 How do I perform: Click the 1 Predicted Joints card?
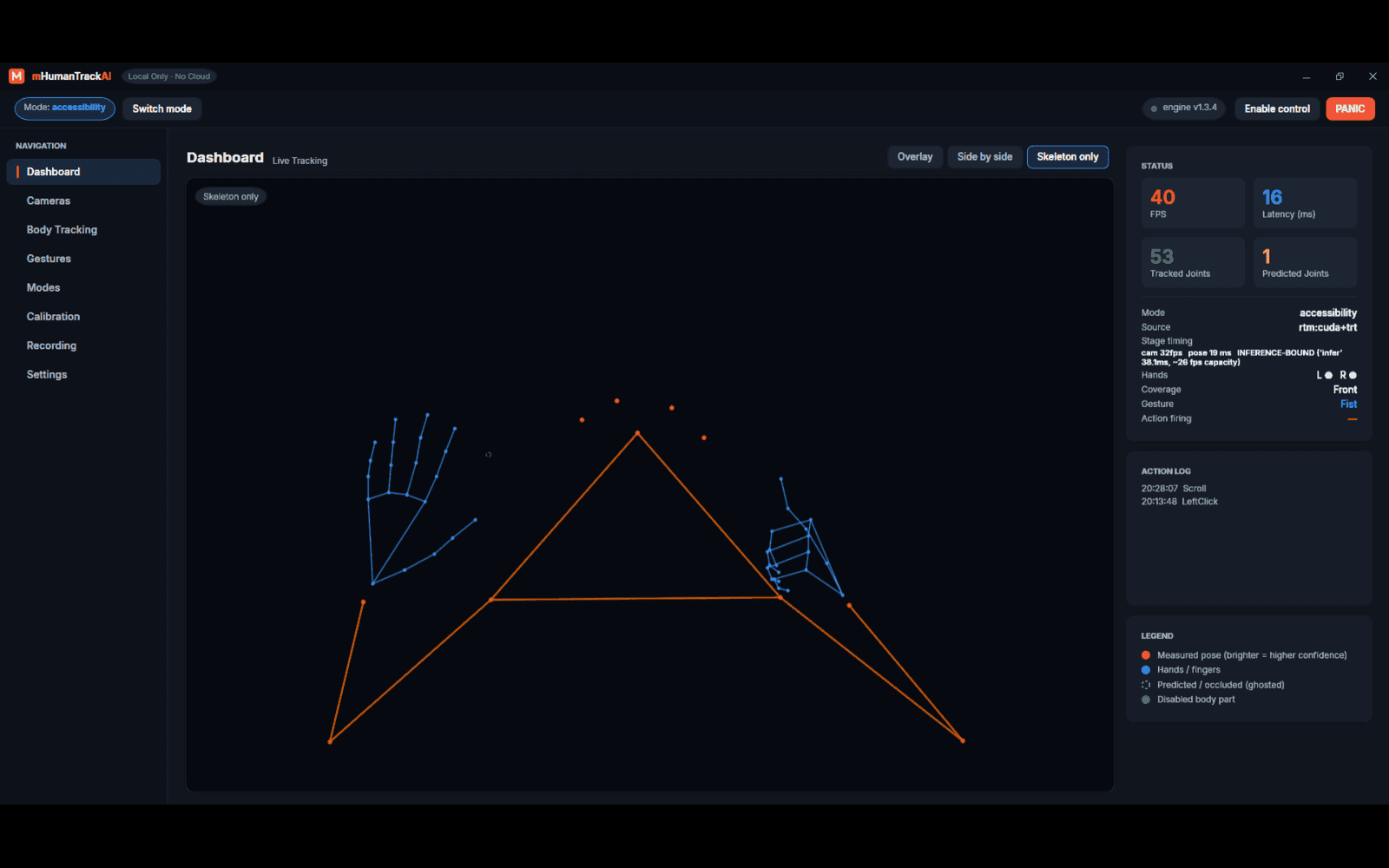(1305, 262)
